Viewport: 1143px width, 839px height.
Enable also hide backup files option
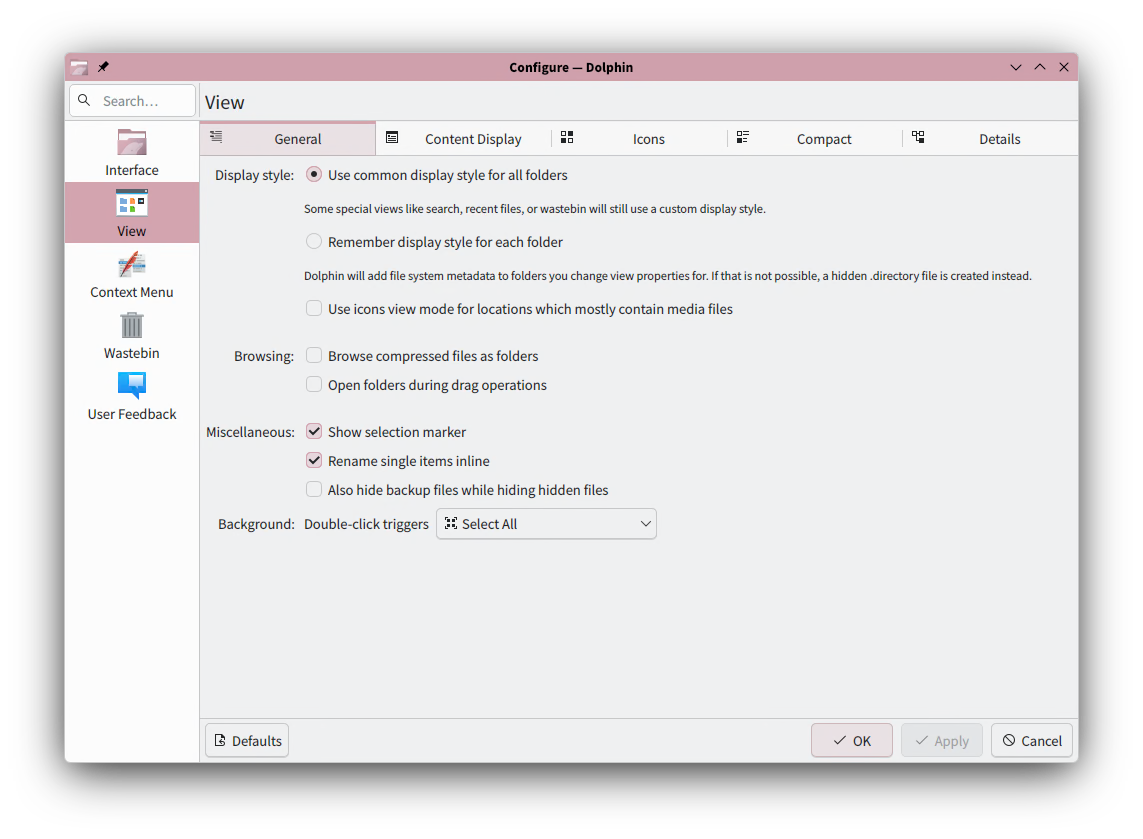click(x=314, y=490)
